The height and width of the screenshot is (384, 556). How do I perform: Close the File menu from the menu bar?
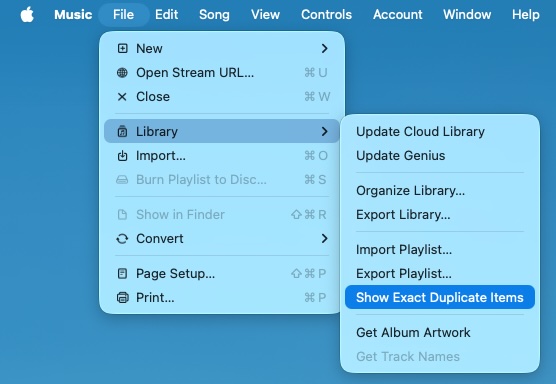pyautogui.click(x=123, y=15)
